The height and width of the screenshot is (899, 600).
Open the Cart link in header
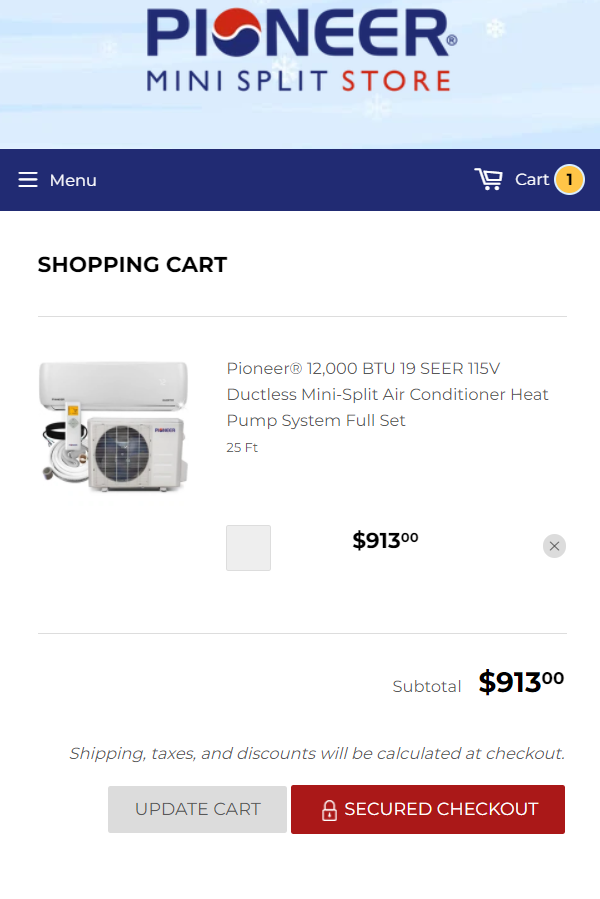click(531, 179)
